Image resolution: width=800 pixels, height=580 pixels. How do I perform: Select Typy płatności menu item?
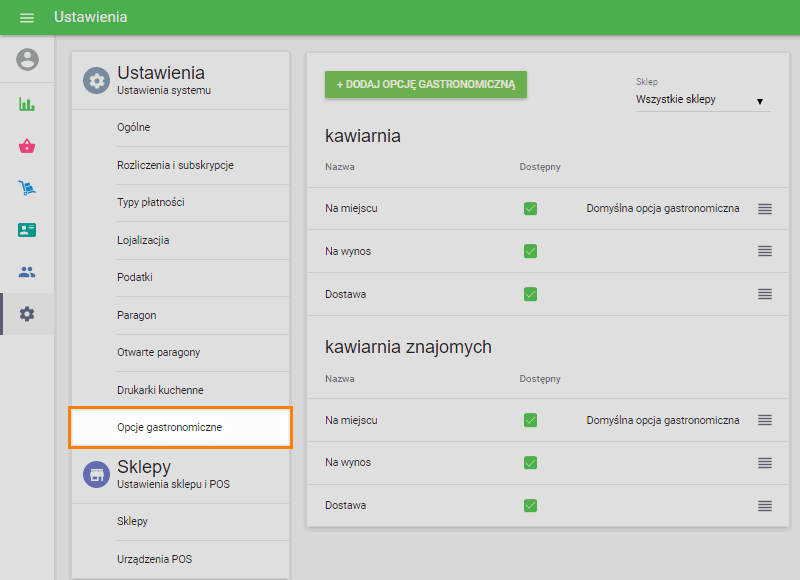point(151,203)
